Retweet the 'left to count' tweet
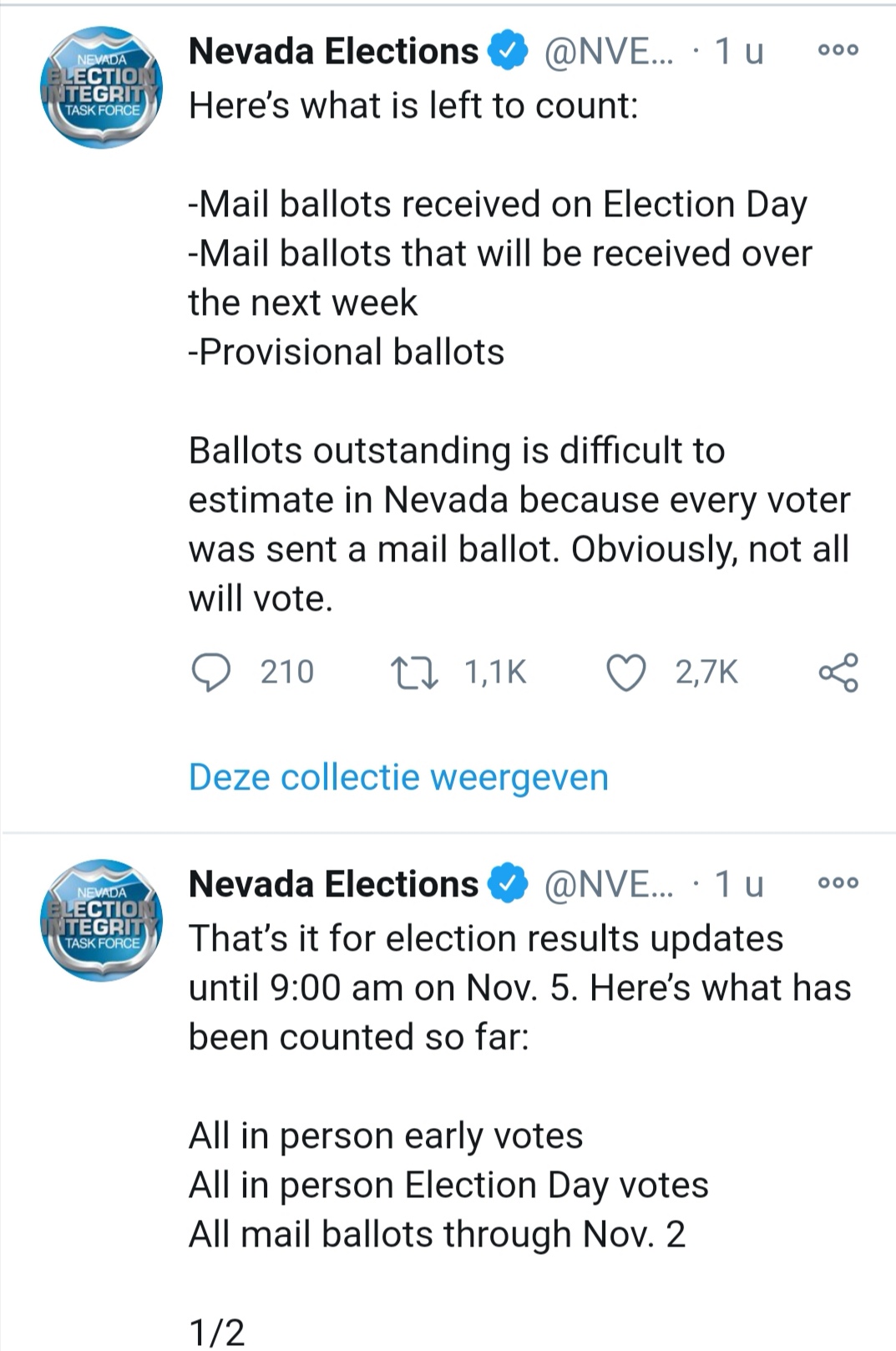 point(415,673)
